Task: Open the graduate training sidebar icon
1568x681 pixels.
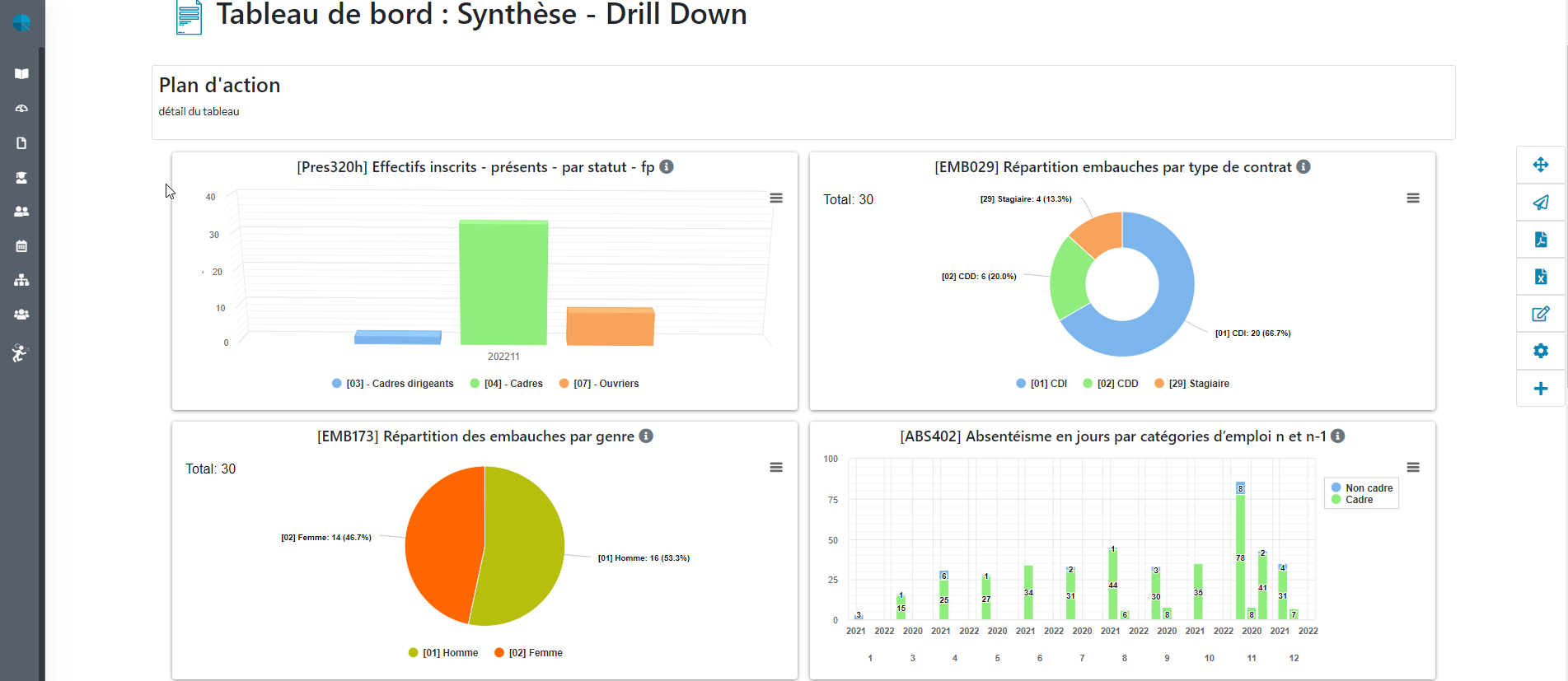Action: click(21, 178)
